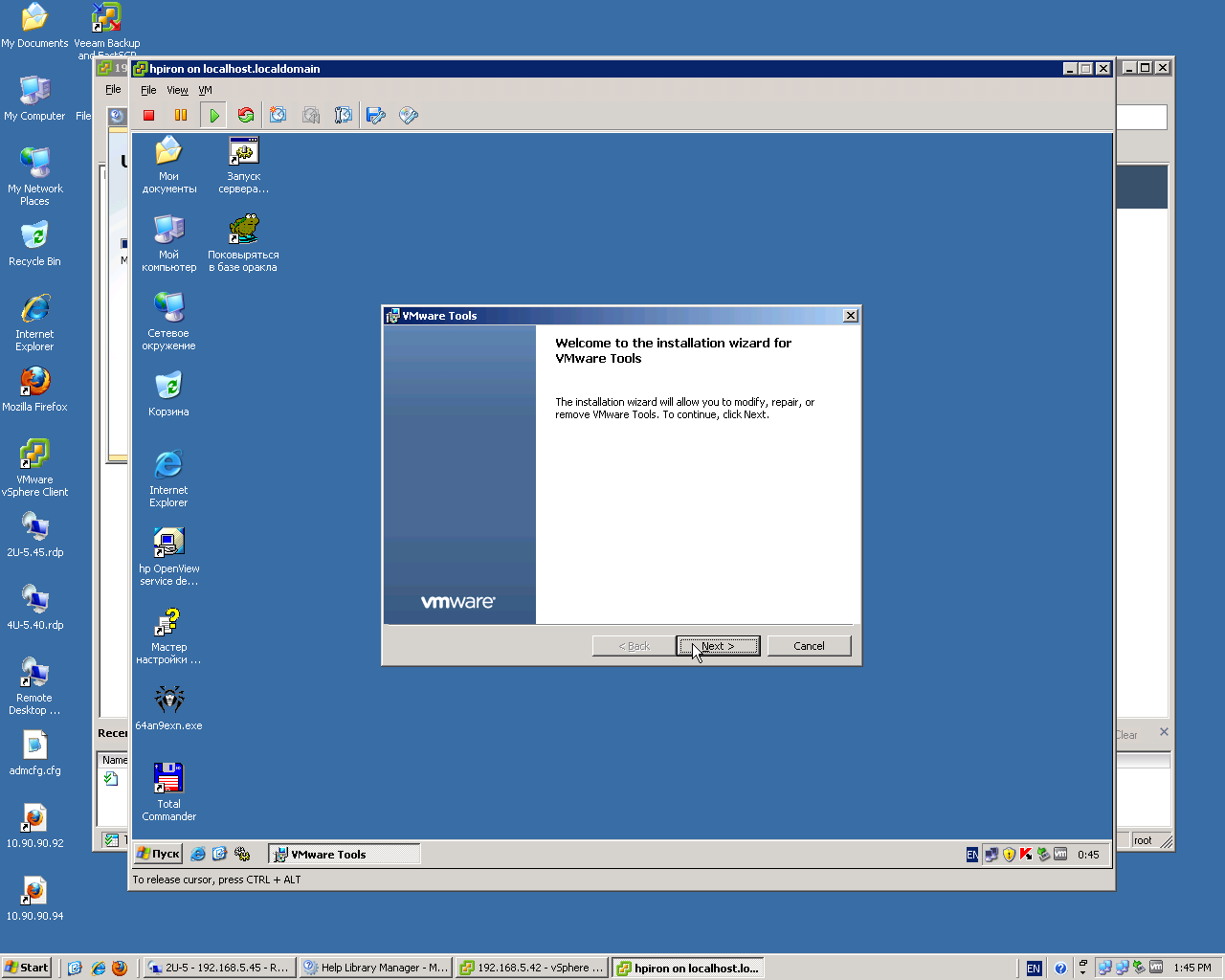Select hp OpenView service desk shortcut

[x=169, y=557]
